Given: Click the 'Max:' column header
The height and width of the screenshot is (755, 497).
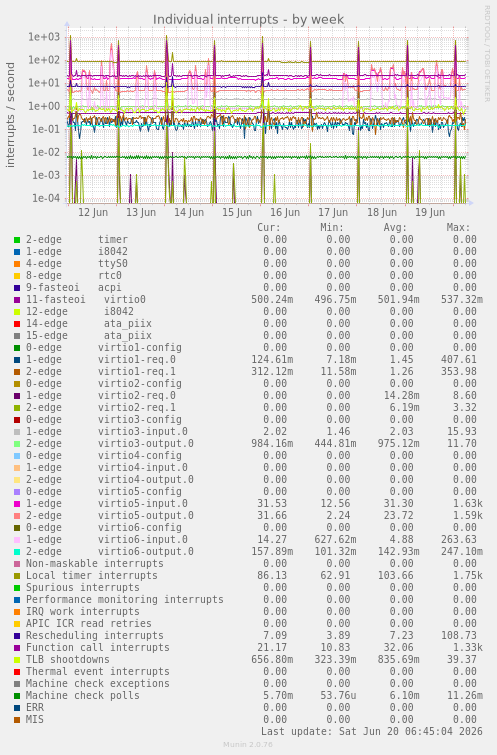Looking at the screenshot, I should tap(458, 227).
